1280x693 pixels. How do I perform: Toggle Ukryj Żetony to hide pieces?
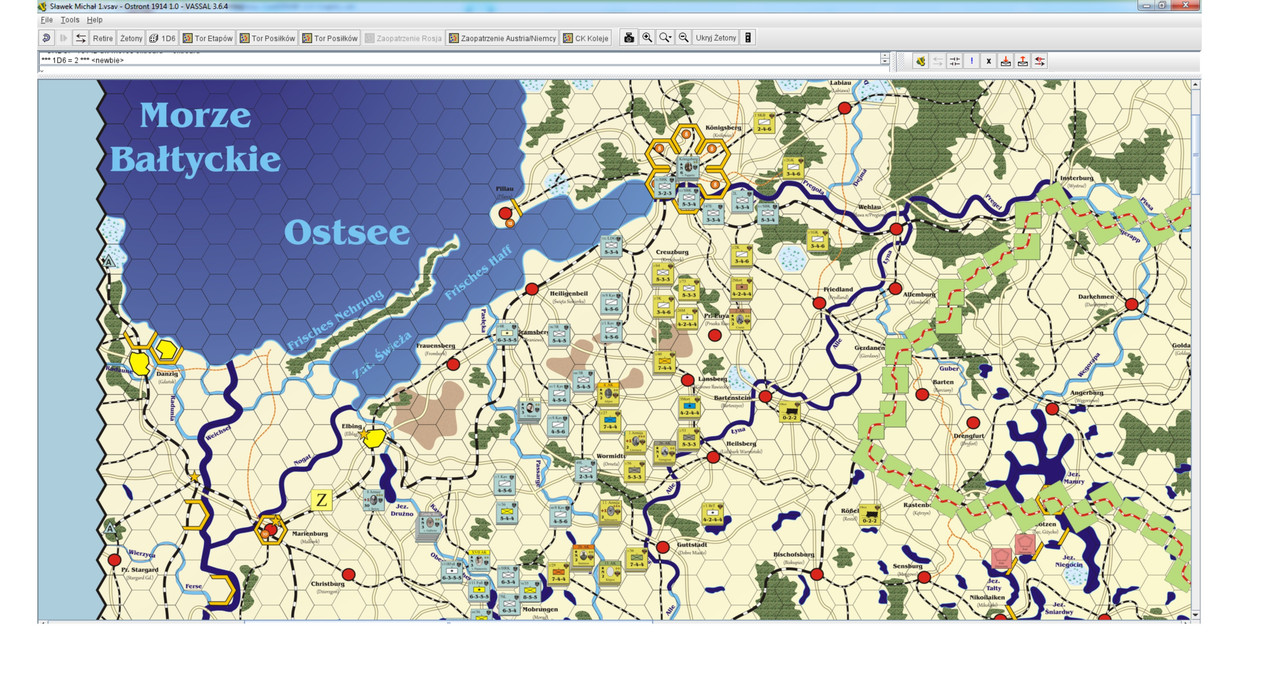(x=716, y=38)
